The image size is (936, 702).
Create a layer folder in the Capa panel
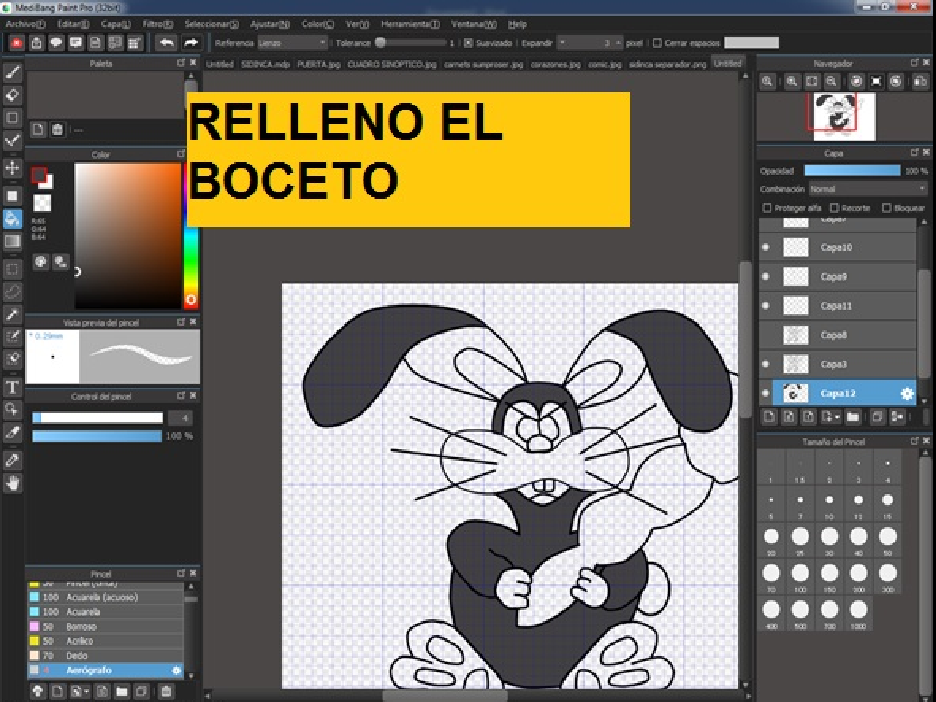(853, 417)
